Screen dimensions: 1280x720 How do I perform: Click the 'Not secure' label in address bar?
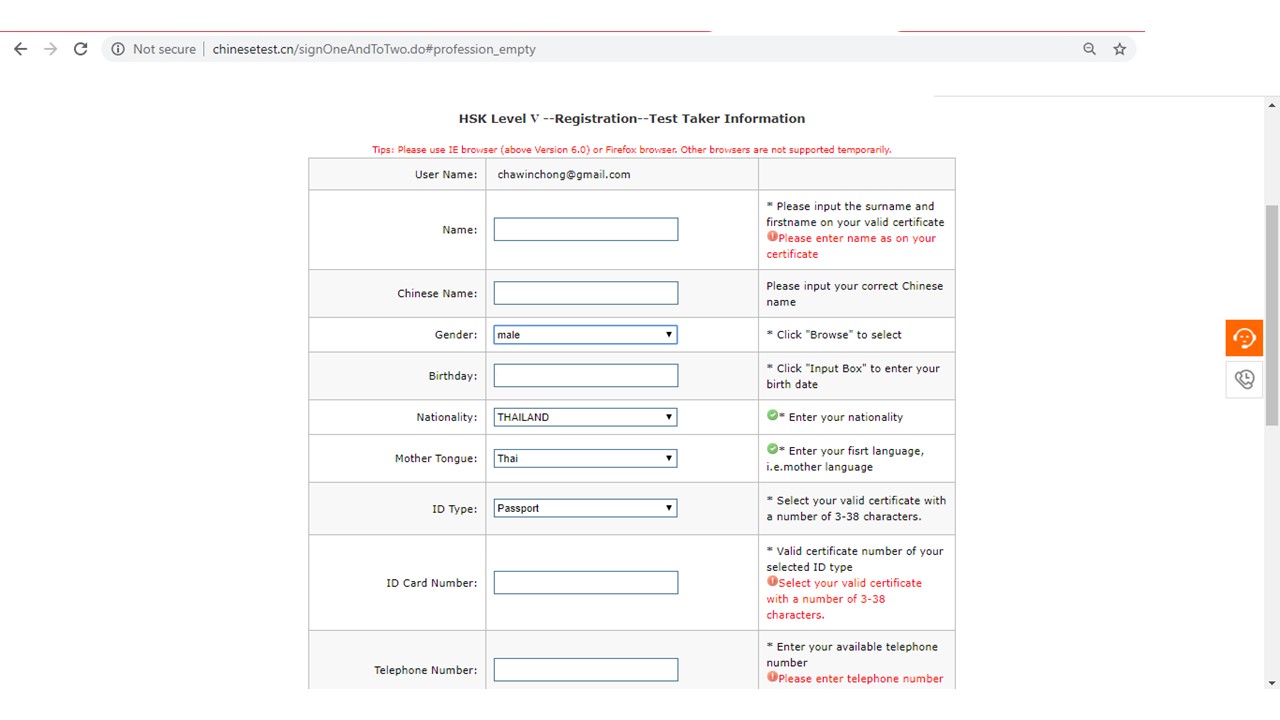(x=164, y=49)
